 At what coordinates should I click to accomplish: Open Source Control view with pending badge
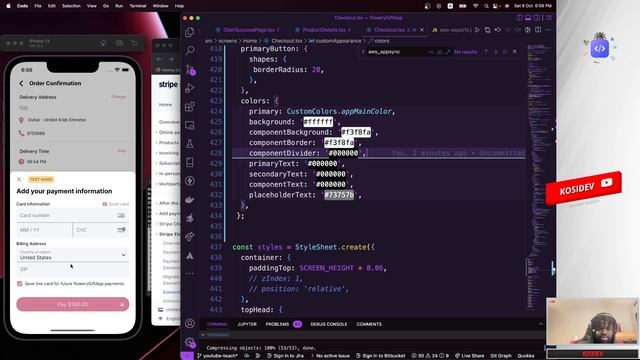click(190, 69)
